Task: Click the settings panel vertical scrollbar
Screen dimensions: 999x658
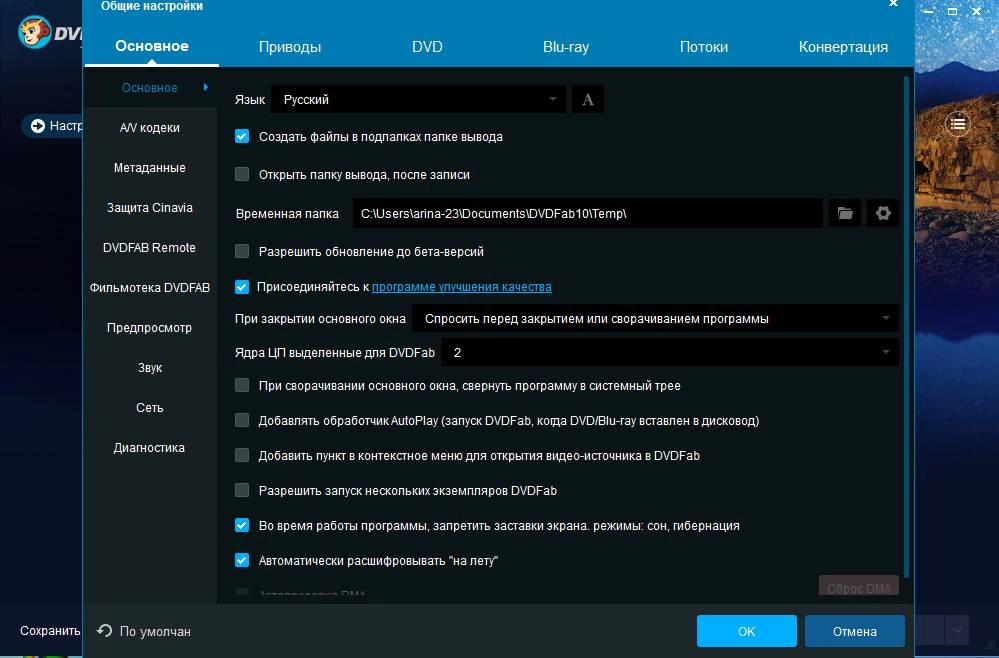Action: point(906,328)
